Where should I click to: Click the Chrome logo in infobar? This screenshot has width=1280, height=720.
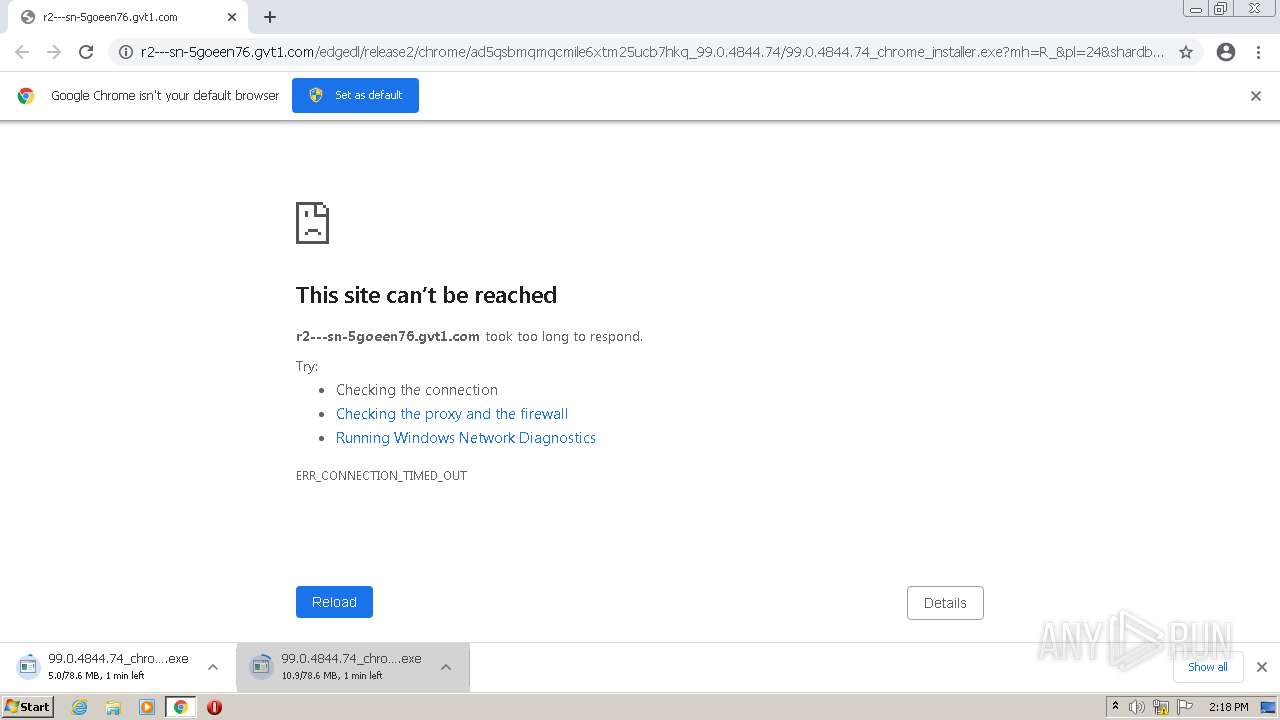pos(26,96)
